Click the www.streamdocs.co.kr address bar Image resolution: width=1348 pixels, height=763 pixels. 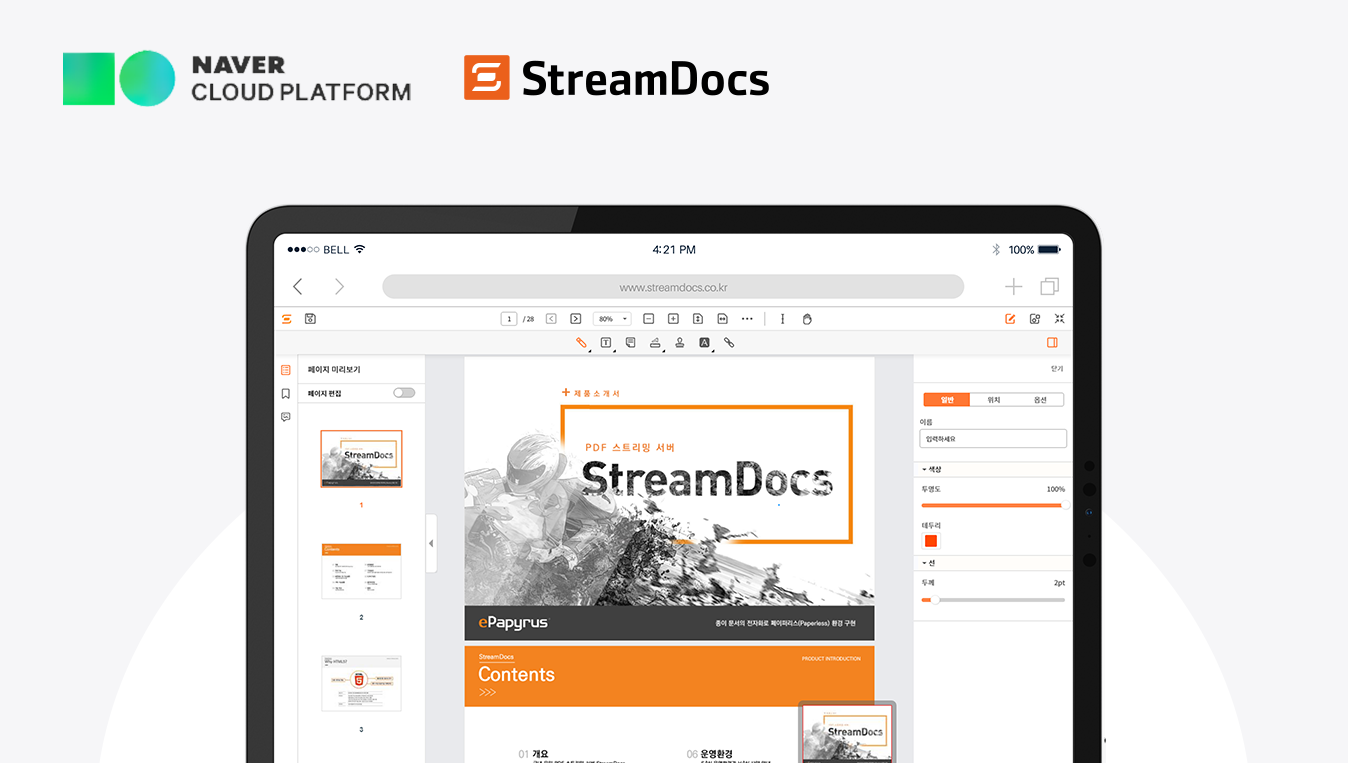point(673,287)
